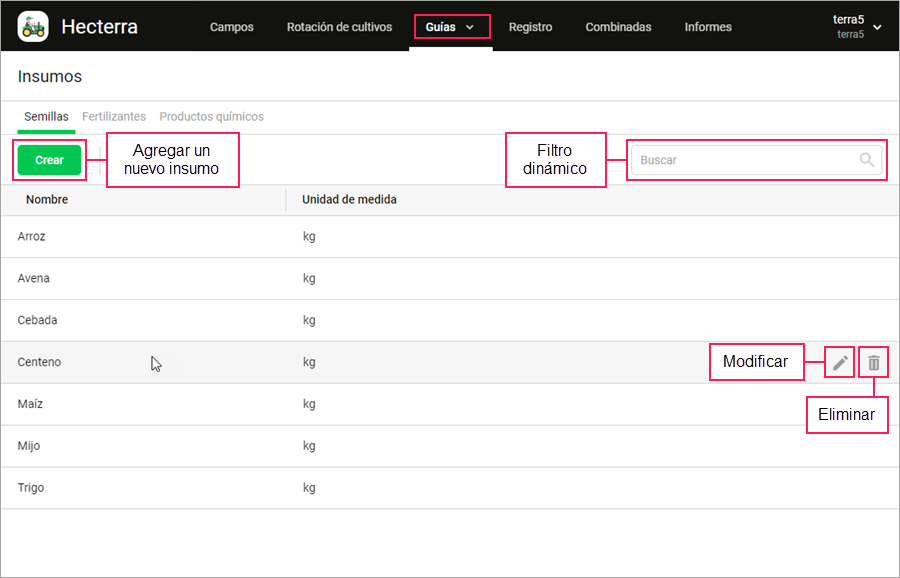Image resolution: width=900 pixels, height=578 pixels.
Task: Switch to the Fertilizantes tab
Action: point(114,117)
